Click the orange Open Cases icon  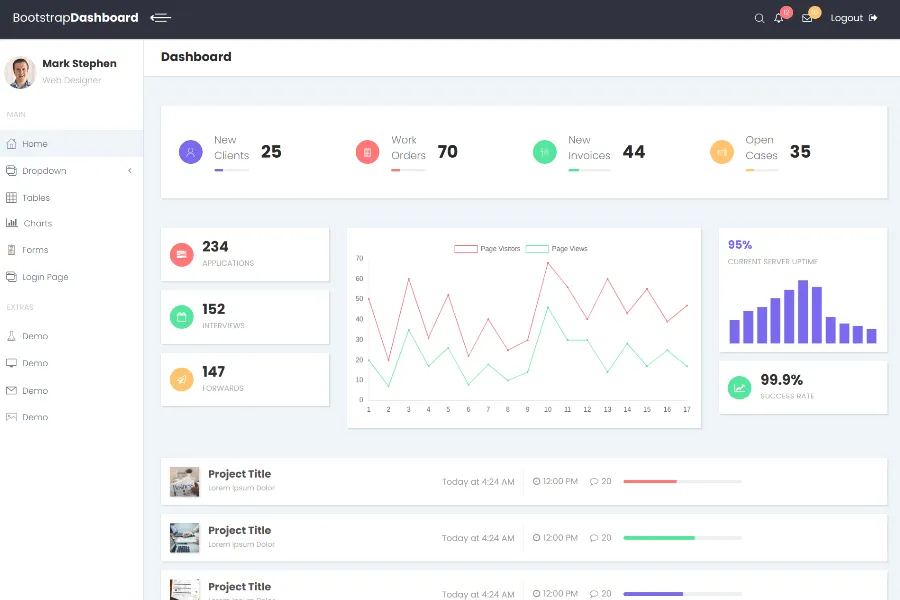tap(722, 152)
